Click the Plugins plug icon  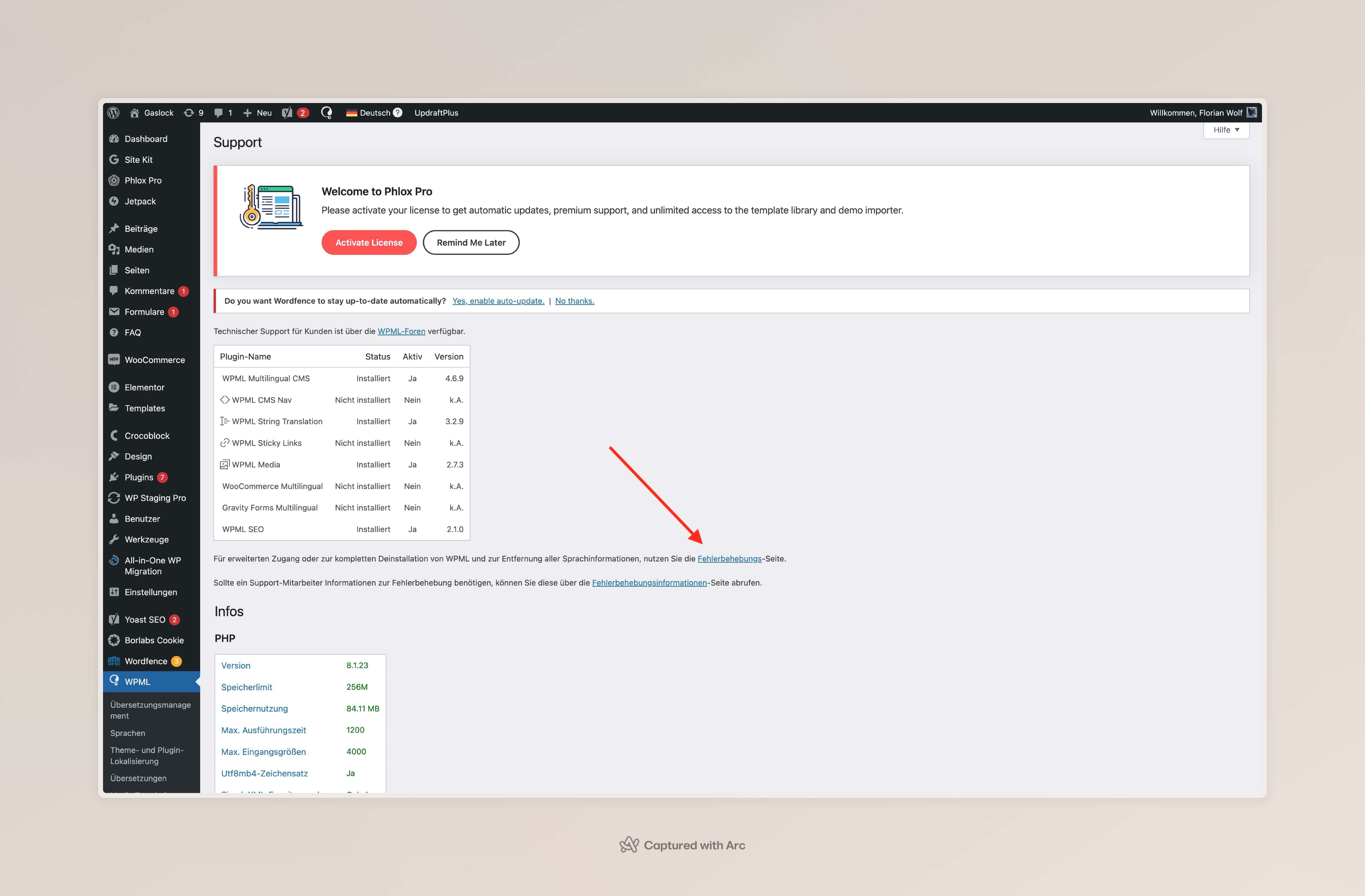[x=114, y=477]
